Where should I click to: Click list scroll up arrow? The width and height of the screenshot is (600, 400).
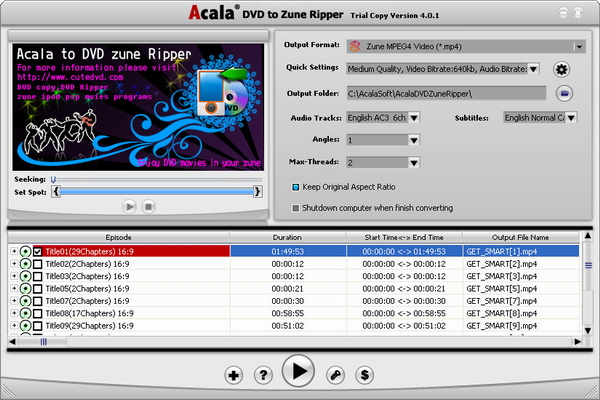588,236
